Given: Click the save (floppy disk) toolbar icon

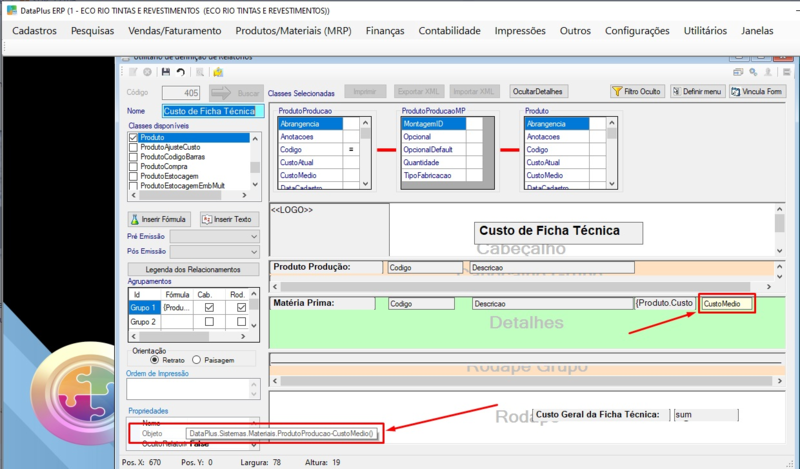Looking at the screenshot, I should [x=166, y=72].
